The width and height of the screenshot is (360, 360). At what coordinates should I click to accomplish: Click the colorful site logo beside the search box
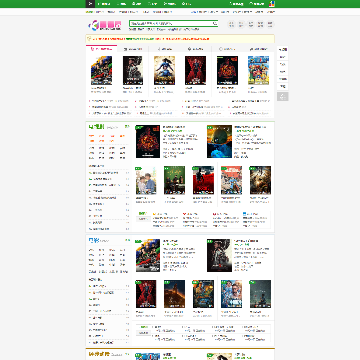(103, 25)
